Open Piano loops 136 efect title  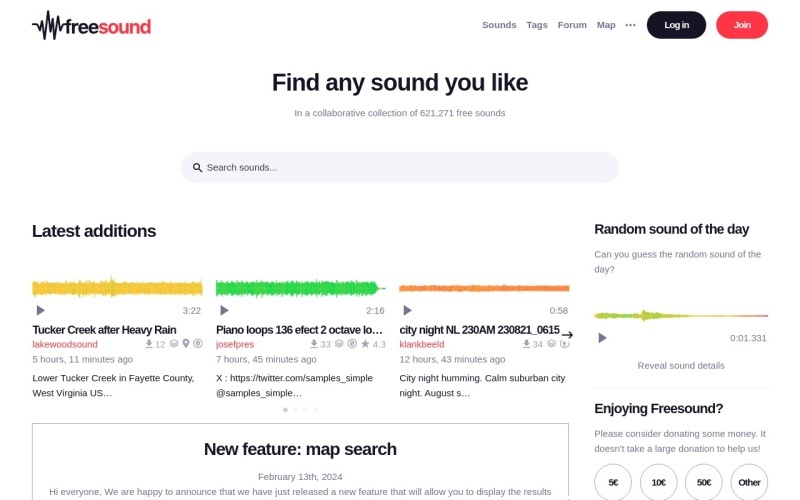click(299, 330)
